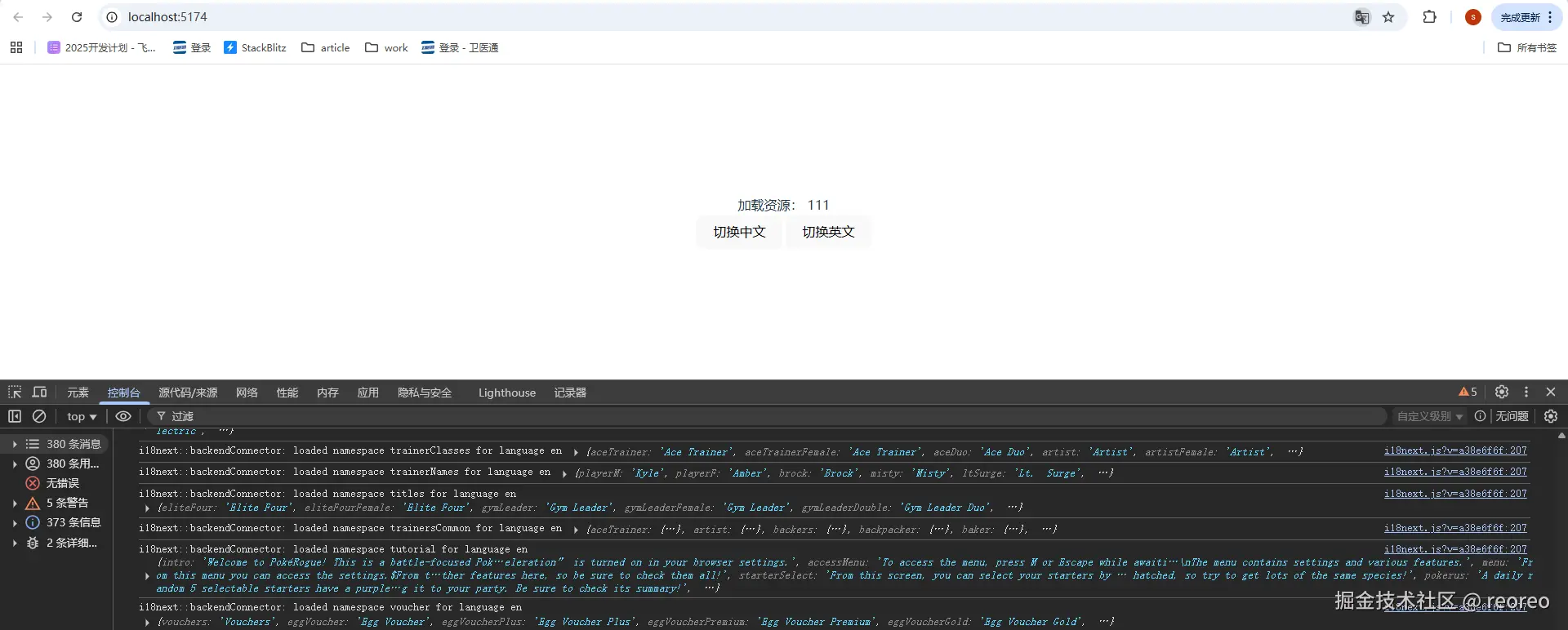
Task: Go back to previous page
Action: point(18,17)
